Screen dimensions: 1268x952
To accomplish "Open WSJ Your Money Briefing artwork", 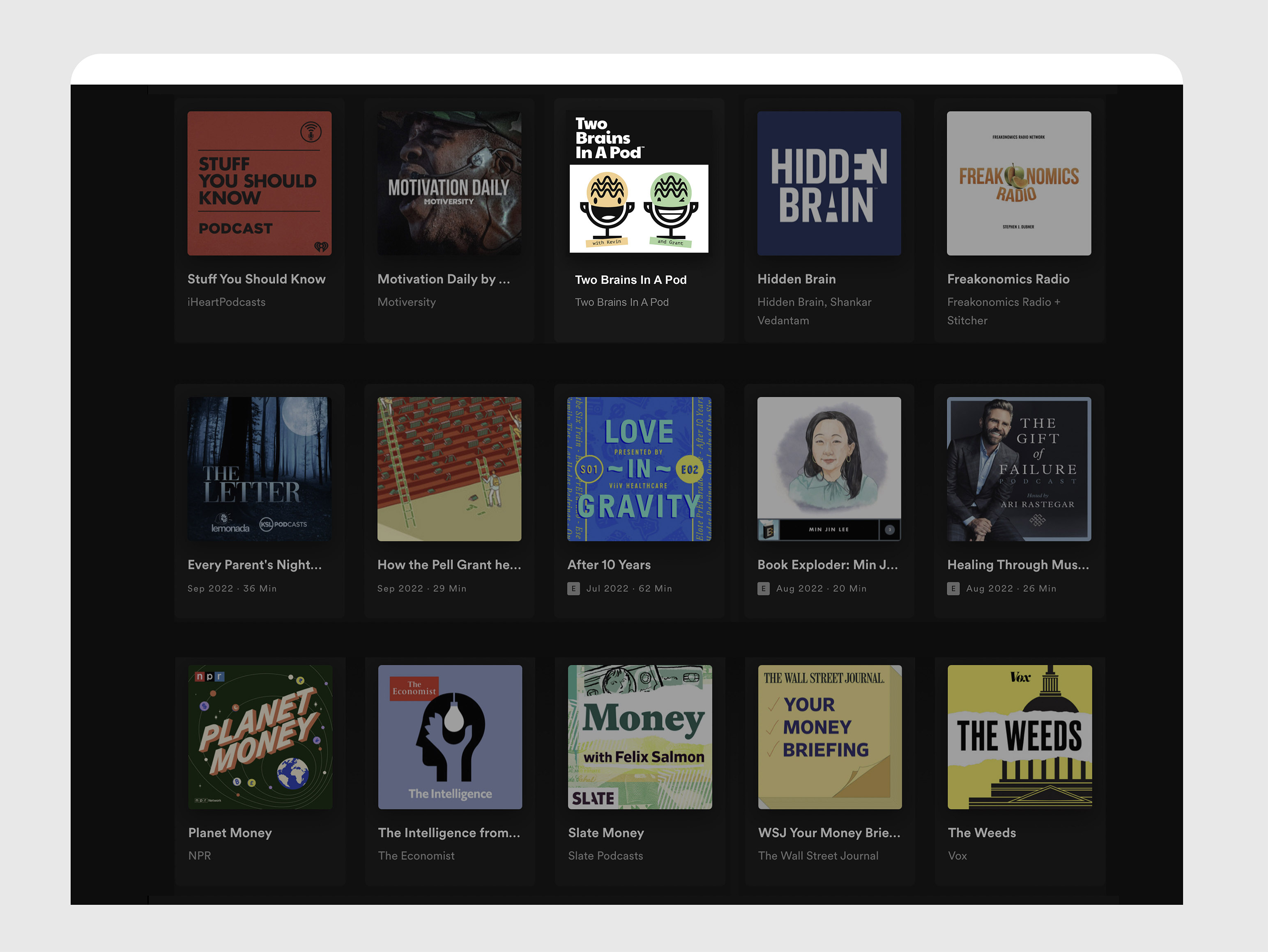I will point(829,736).
